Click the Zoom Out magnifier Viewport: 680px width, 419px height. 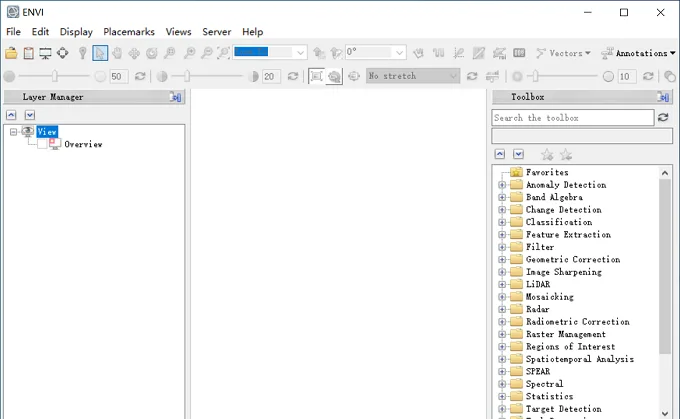coord(207,53)
